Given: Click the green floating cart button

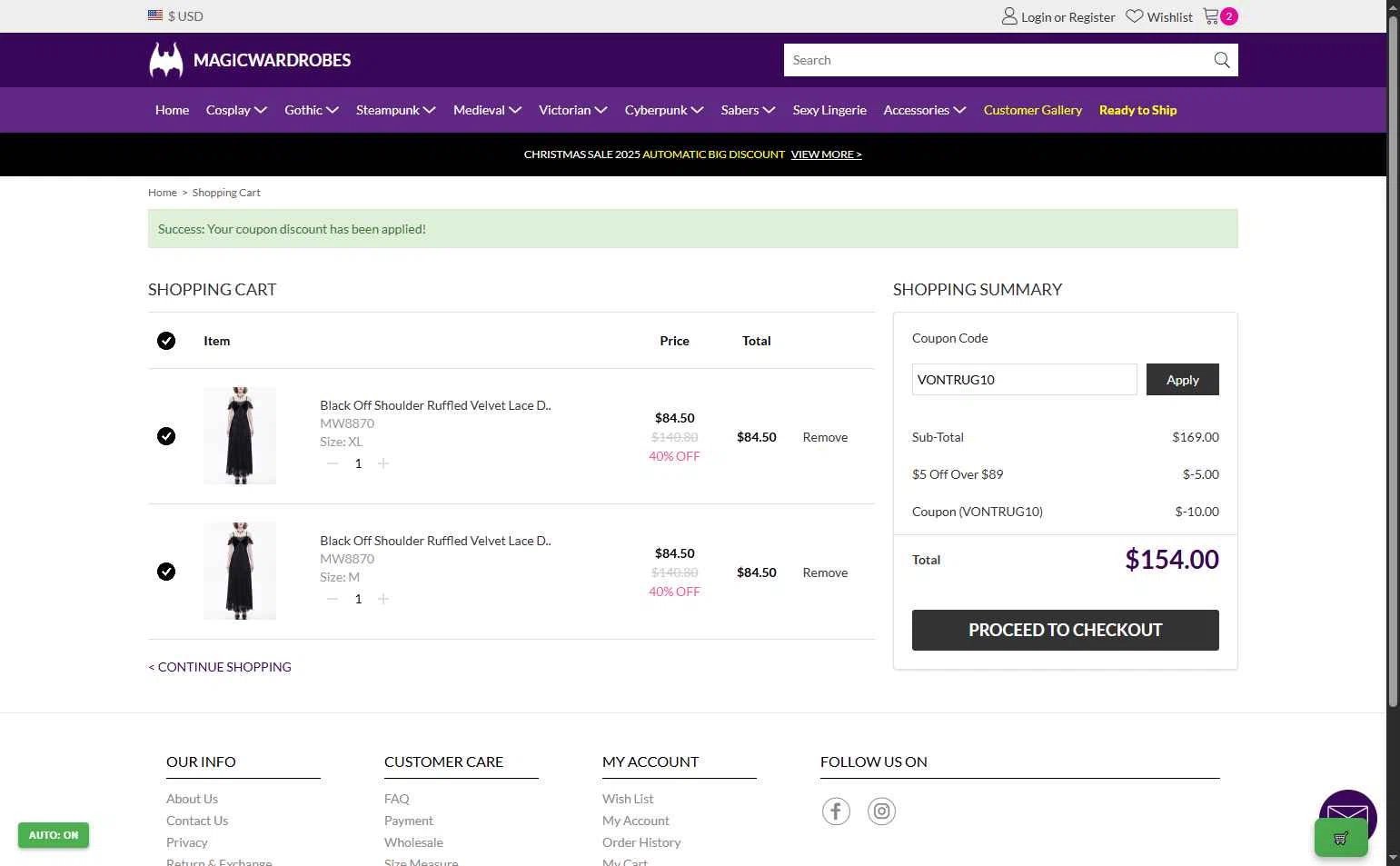Looking at the screenshot, I should click(1341, 838).
